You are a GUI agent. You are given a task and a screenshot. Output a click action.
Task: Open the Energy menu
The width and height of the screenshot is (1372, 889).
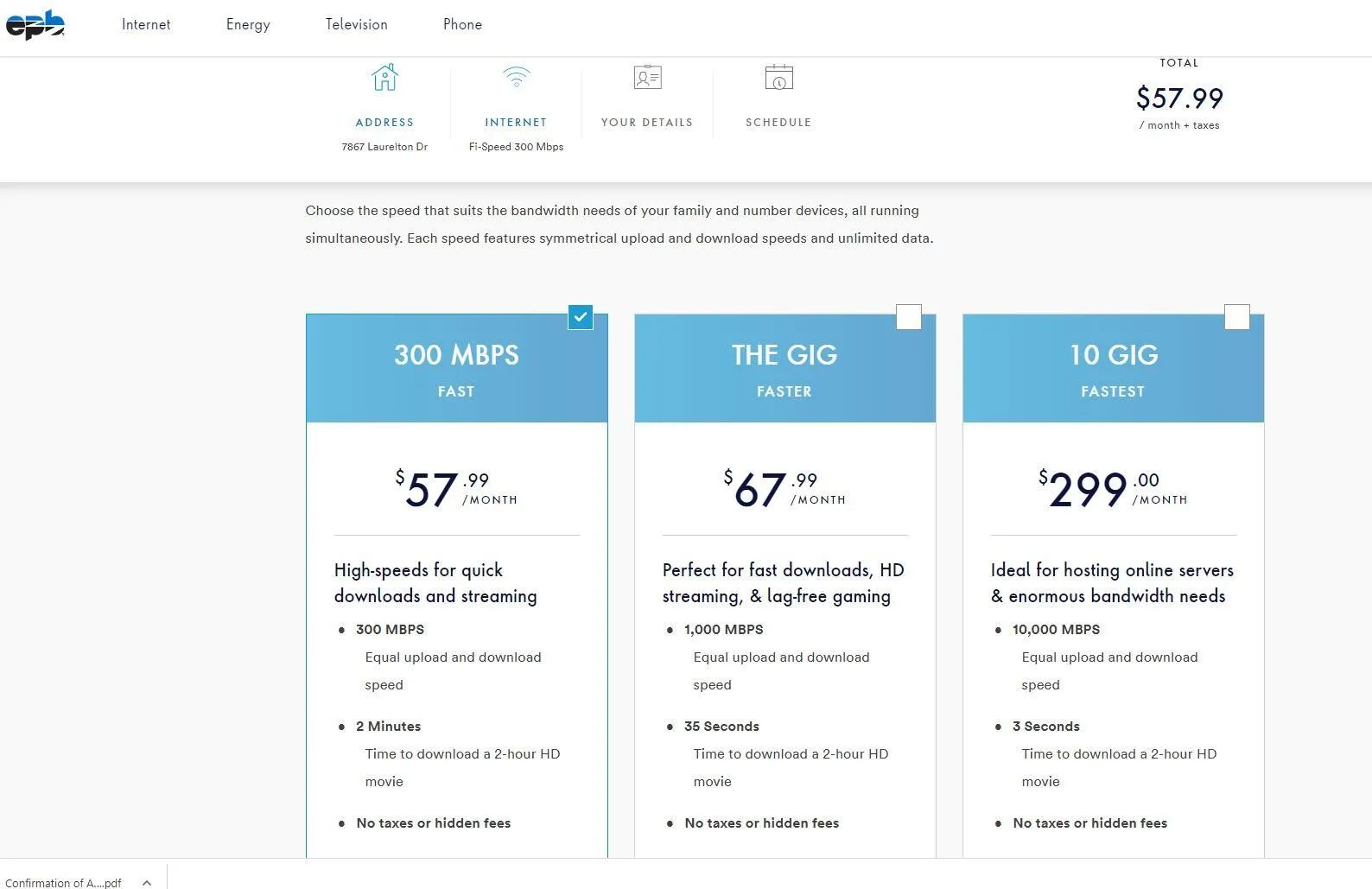(x=248, y=24)
